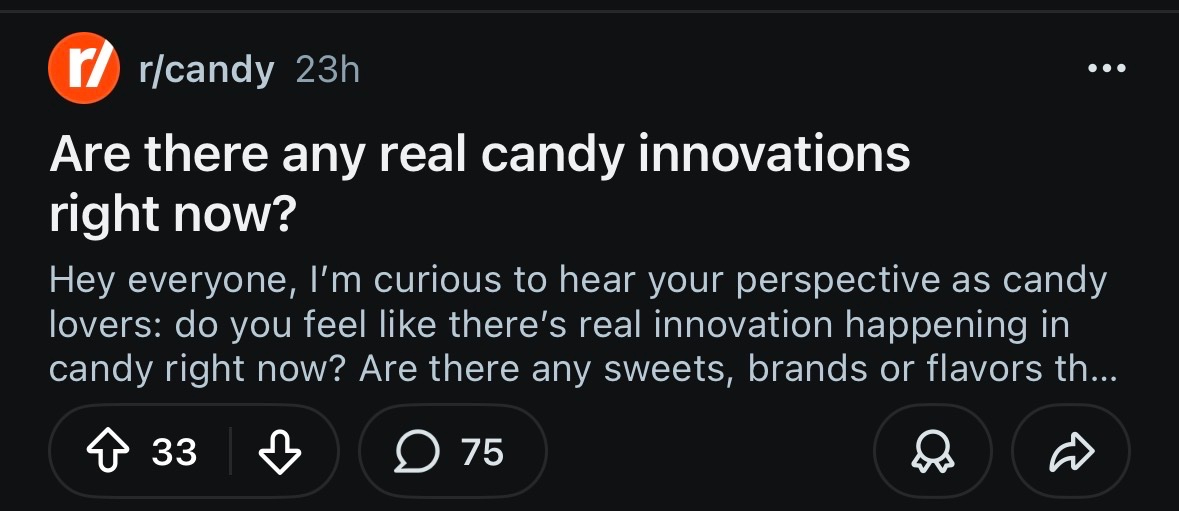Click the 23h post timestamp
Viewport: 1179px width, 511px height.
(x=327, y=70)
